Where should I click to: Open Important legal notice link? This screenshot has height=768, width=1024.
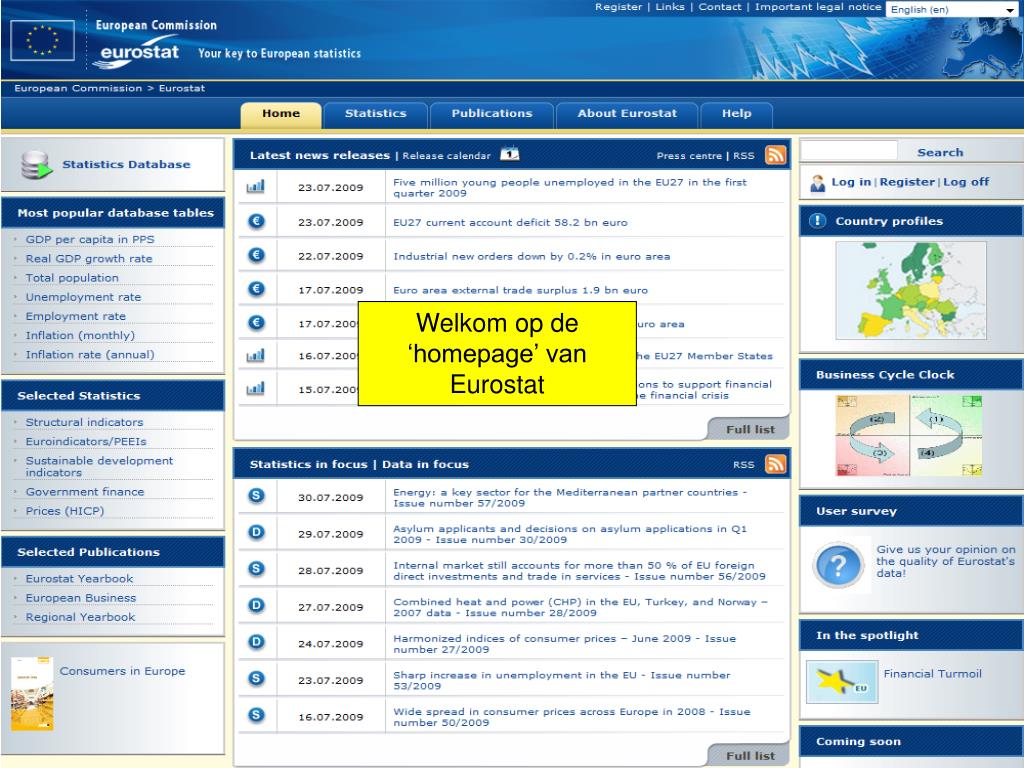818,7
